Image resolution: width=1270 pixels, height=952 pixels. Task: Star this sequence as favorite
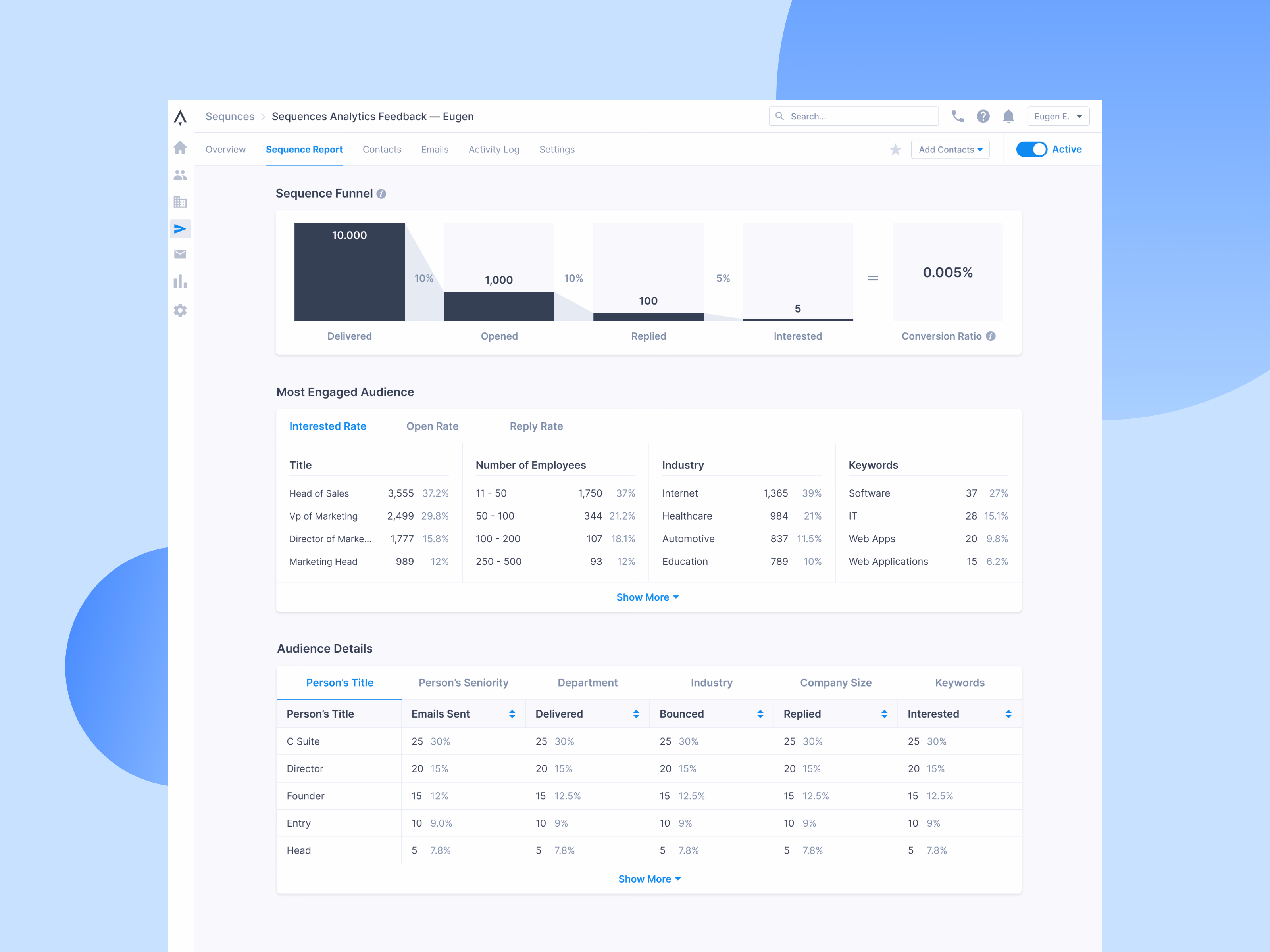point(895,150)
